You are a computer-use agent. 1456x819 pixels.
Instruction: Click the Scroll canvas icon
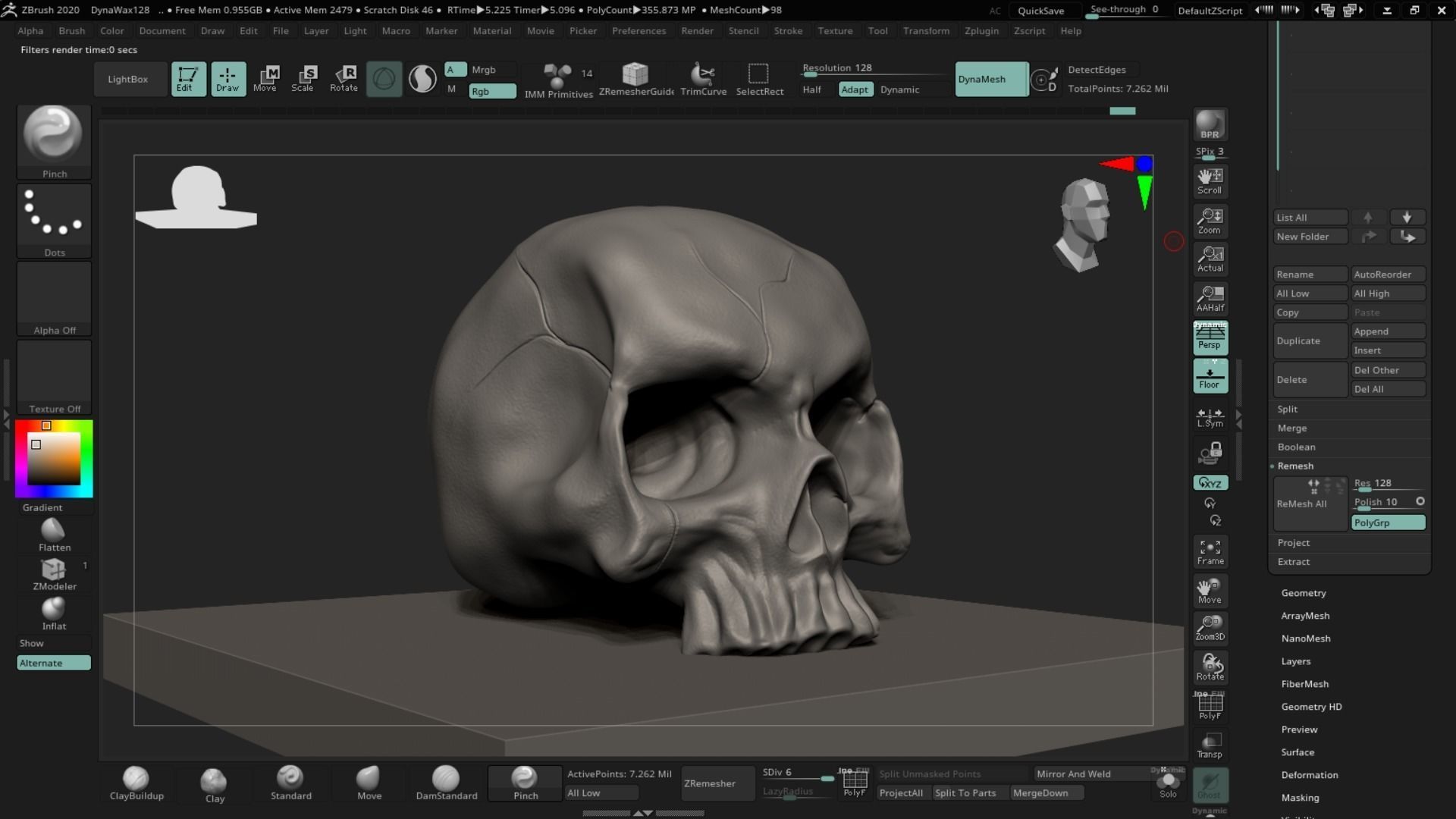click(x=1210, y=181)
